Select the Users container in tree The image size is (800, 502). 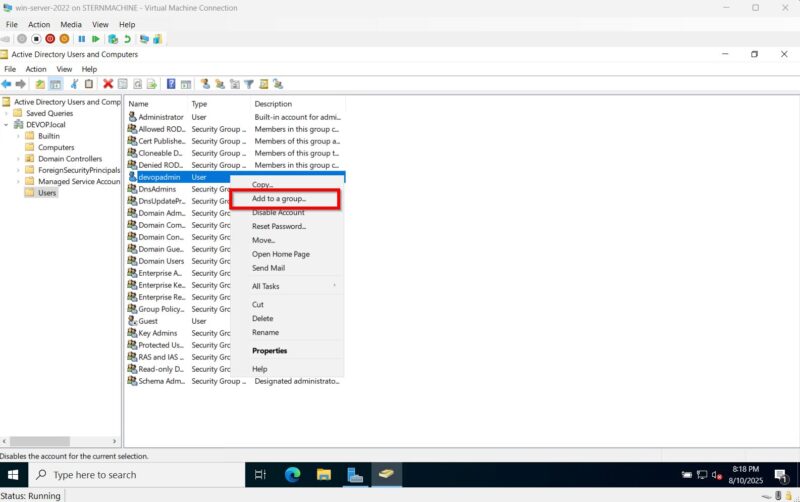47,193
